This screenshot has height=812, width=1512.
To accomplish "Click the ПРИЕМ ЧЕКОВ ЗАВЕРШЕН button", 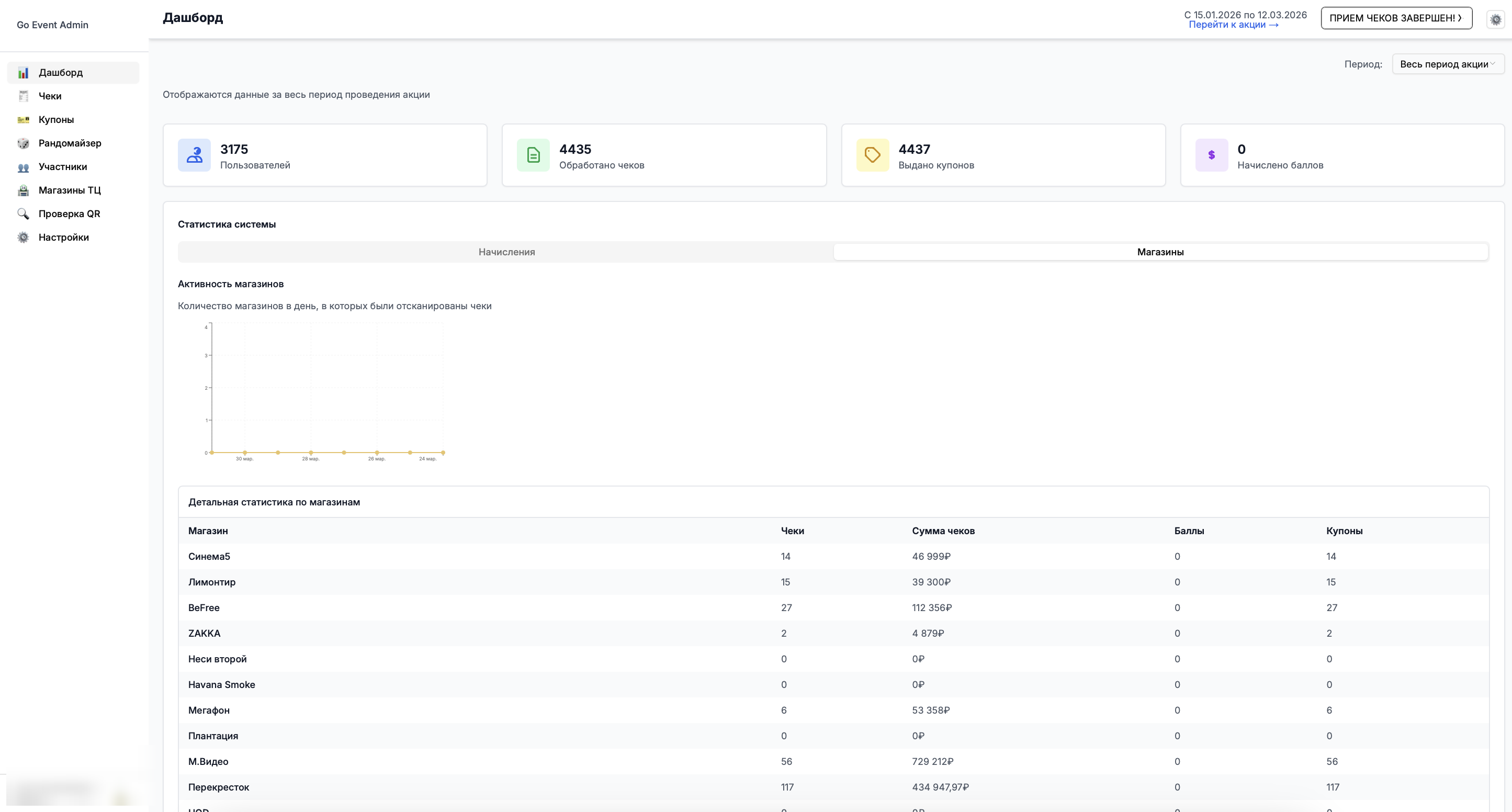I will (x=1396, y=18).
